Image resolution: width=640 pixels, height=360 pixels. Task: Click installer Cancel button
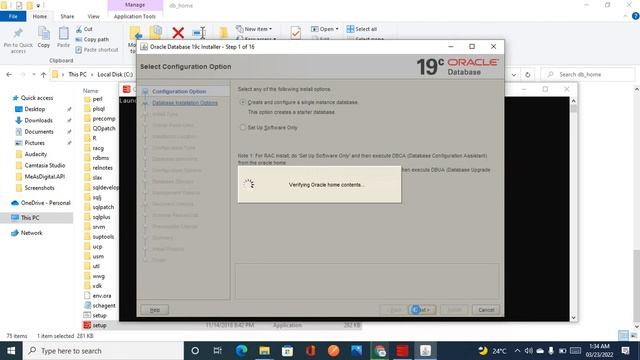pyautogui.click(x=486, y=310)
